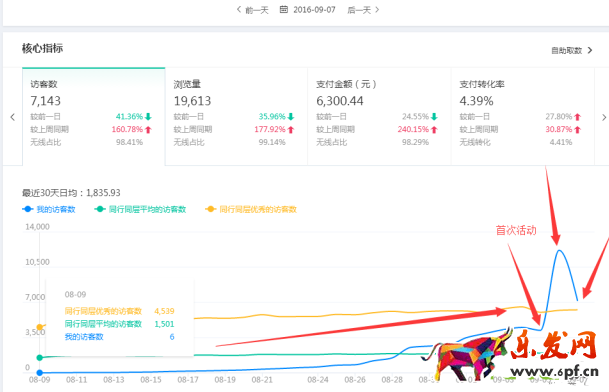This screenshot has width=609, height=392.
Task: Open the calendar date picker icon
Action: 284,9
